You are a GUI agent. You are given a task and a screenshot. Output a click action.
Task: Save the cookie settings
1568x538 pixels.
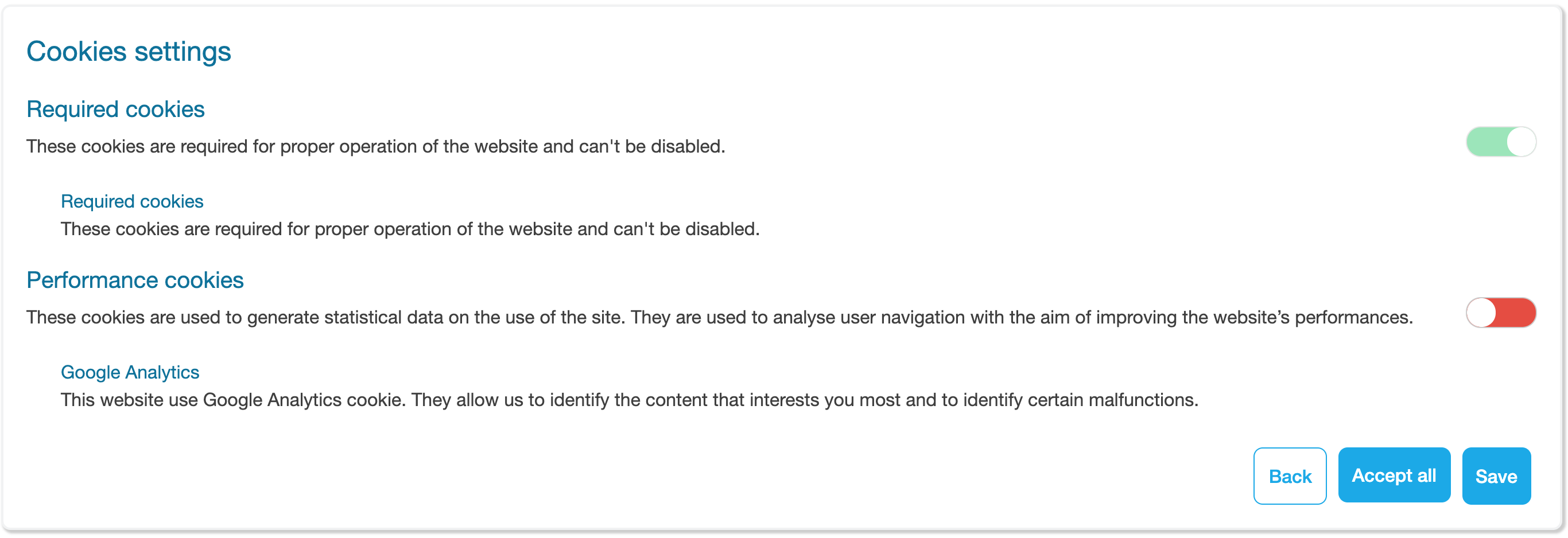(1496, 476)
